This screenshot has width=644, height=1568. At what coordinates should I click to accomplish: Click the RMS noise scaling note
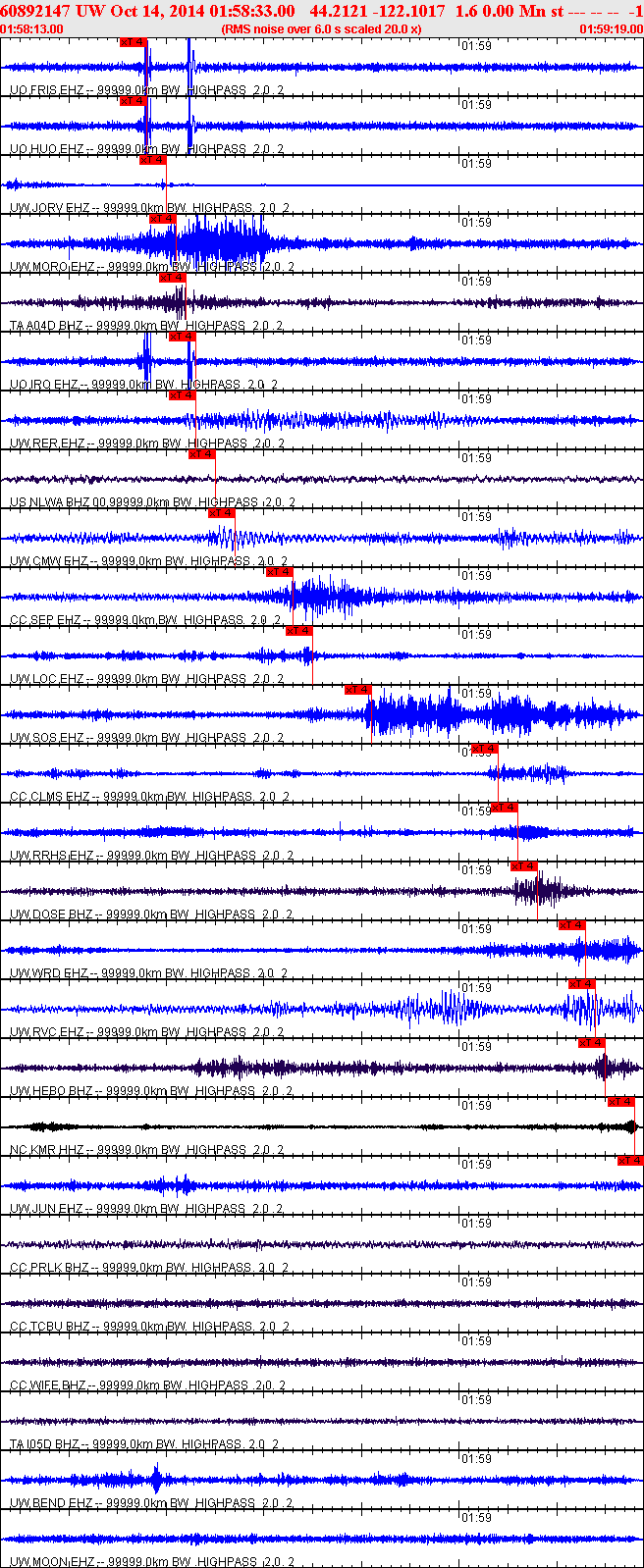point(322,29)
